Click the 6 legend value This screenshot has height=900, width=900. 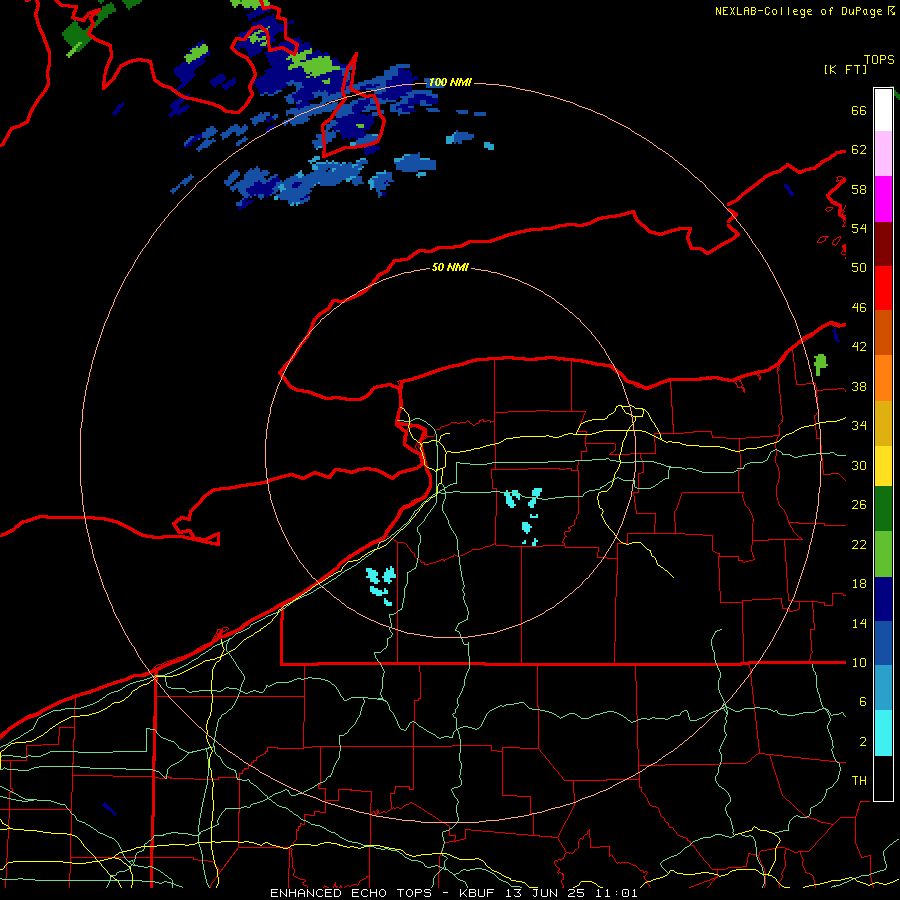coord(862,702)
